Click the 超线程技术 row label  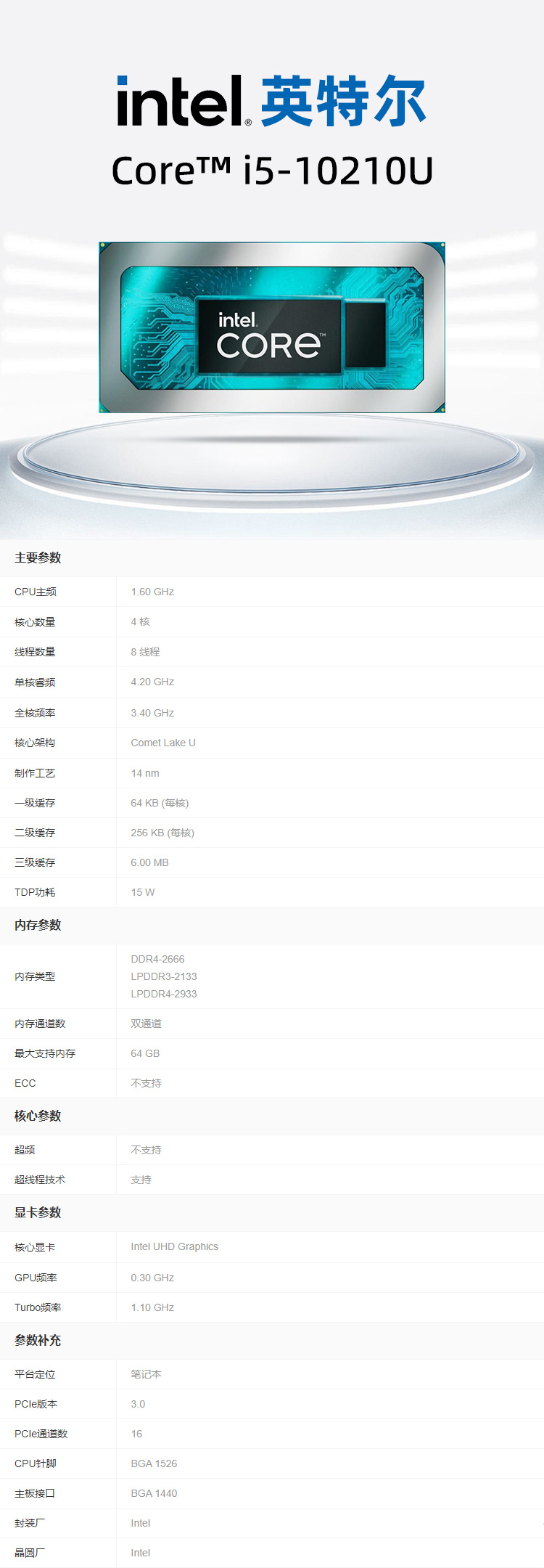pos(40,1180)
